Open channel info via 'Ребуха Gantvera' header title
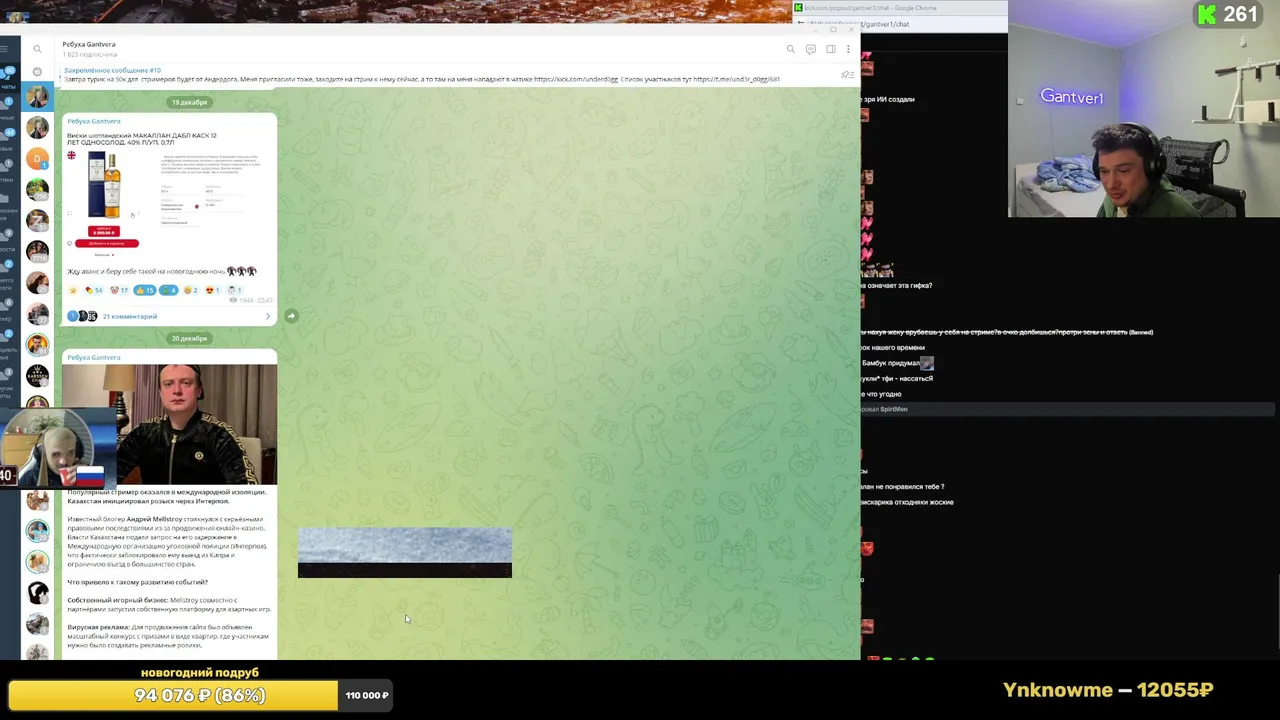This screenshot has width=1280, height=720. point(89,44)
